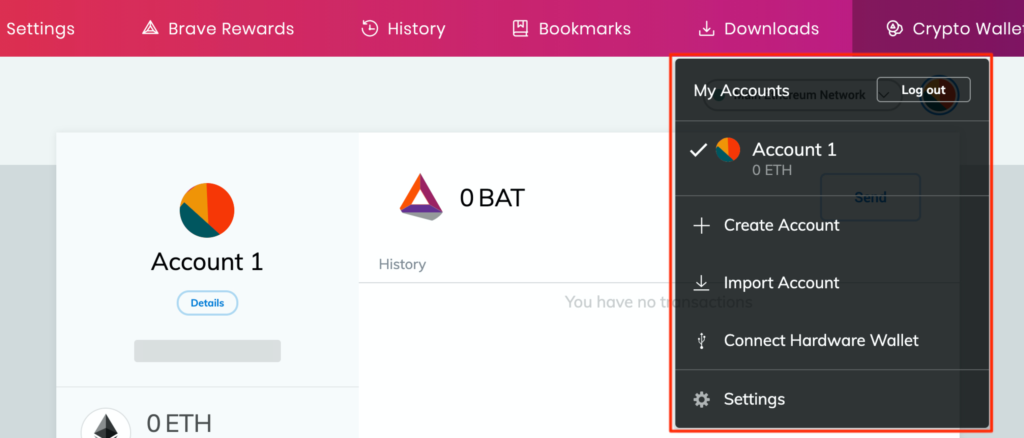Click the Crypto Wallets icon
1024x438 pixels.
coord(894,29)
